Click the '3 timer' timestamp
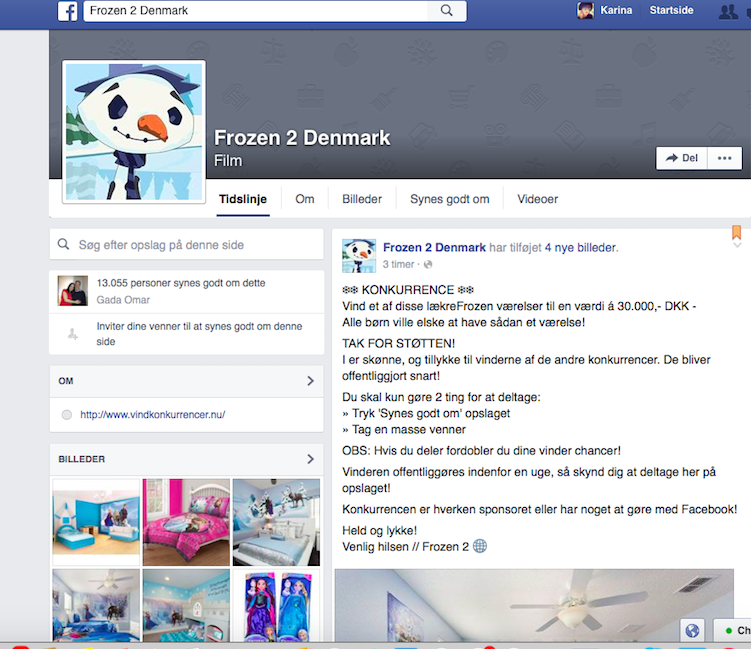 click(x=398, y=264)
